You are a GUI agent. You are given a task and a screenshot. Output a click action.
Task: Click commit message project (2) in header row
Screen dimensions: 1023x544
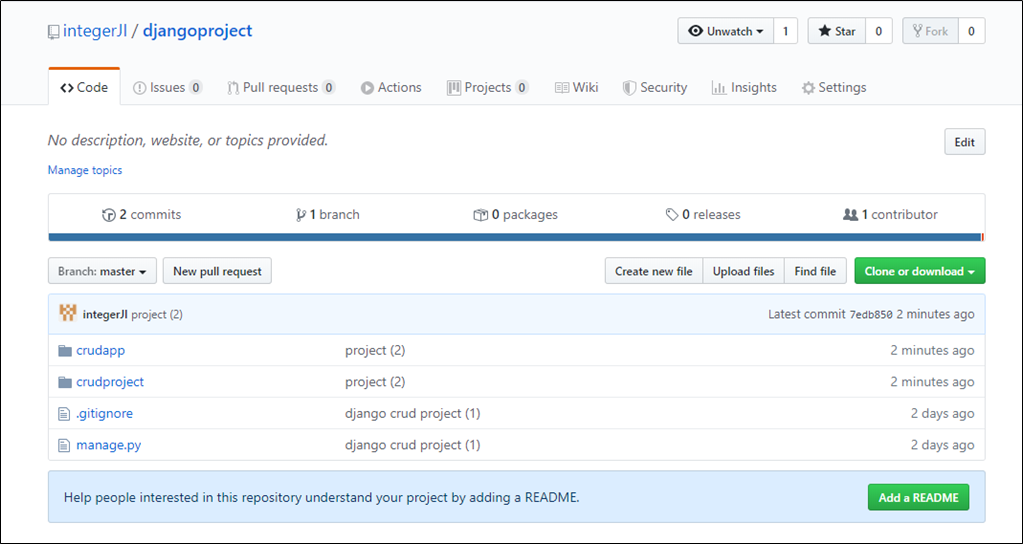click(x=157, y=314)
